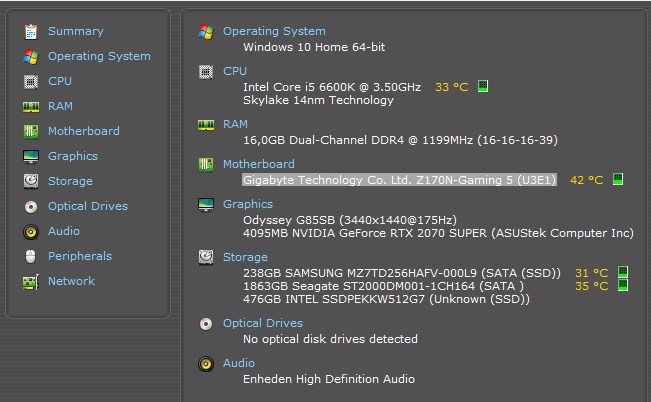Image resolution: width=651 pixels, height=402 pixels.
Task: Click the Motherboard icon in sidebar
Action: click(31, 132)
